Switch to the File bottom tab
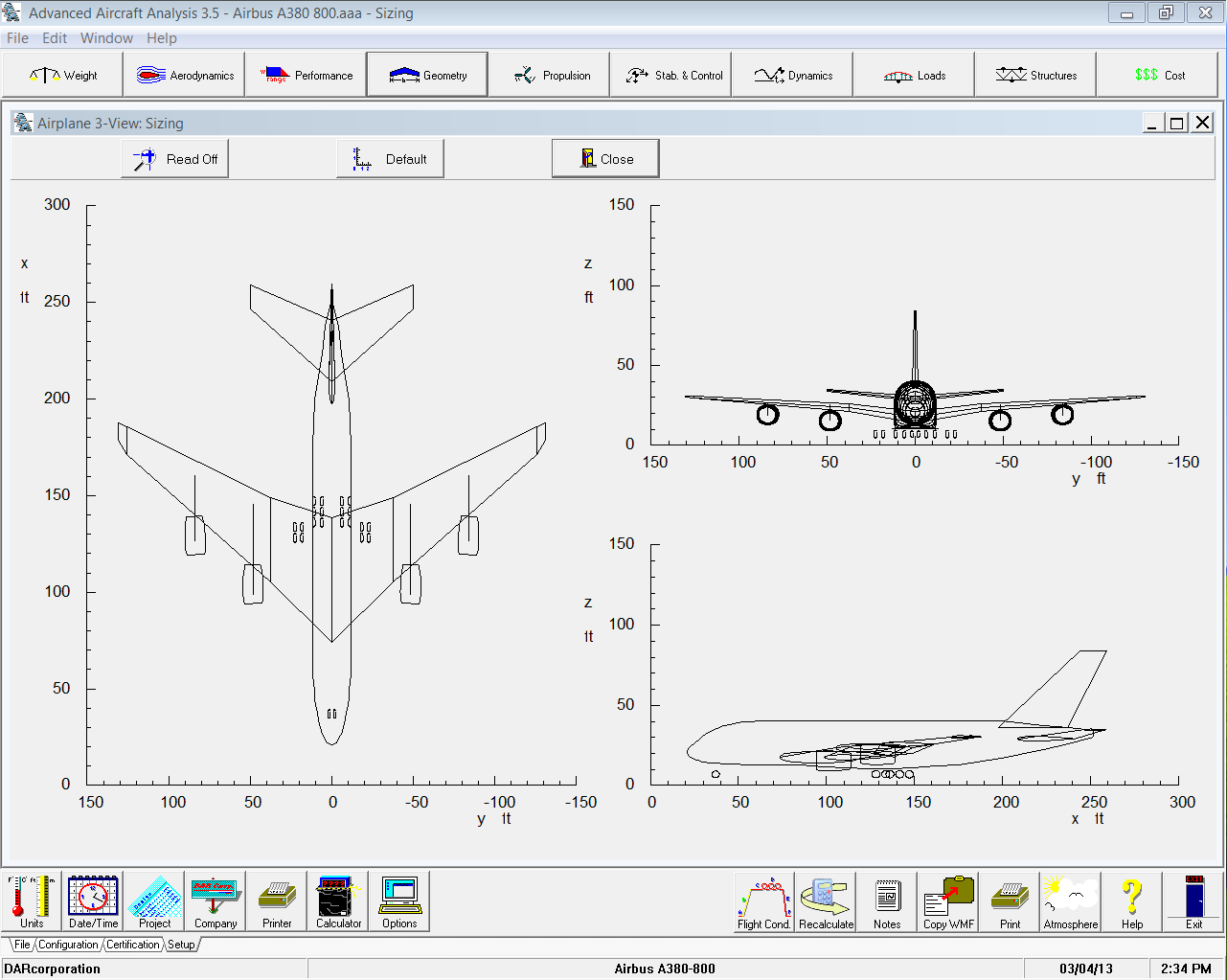This screenshot has width=1227, height=980. (22, 945)
